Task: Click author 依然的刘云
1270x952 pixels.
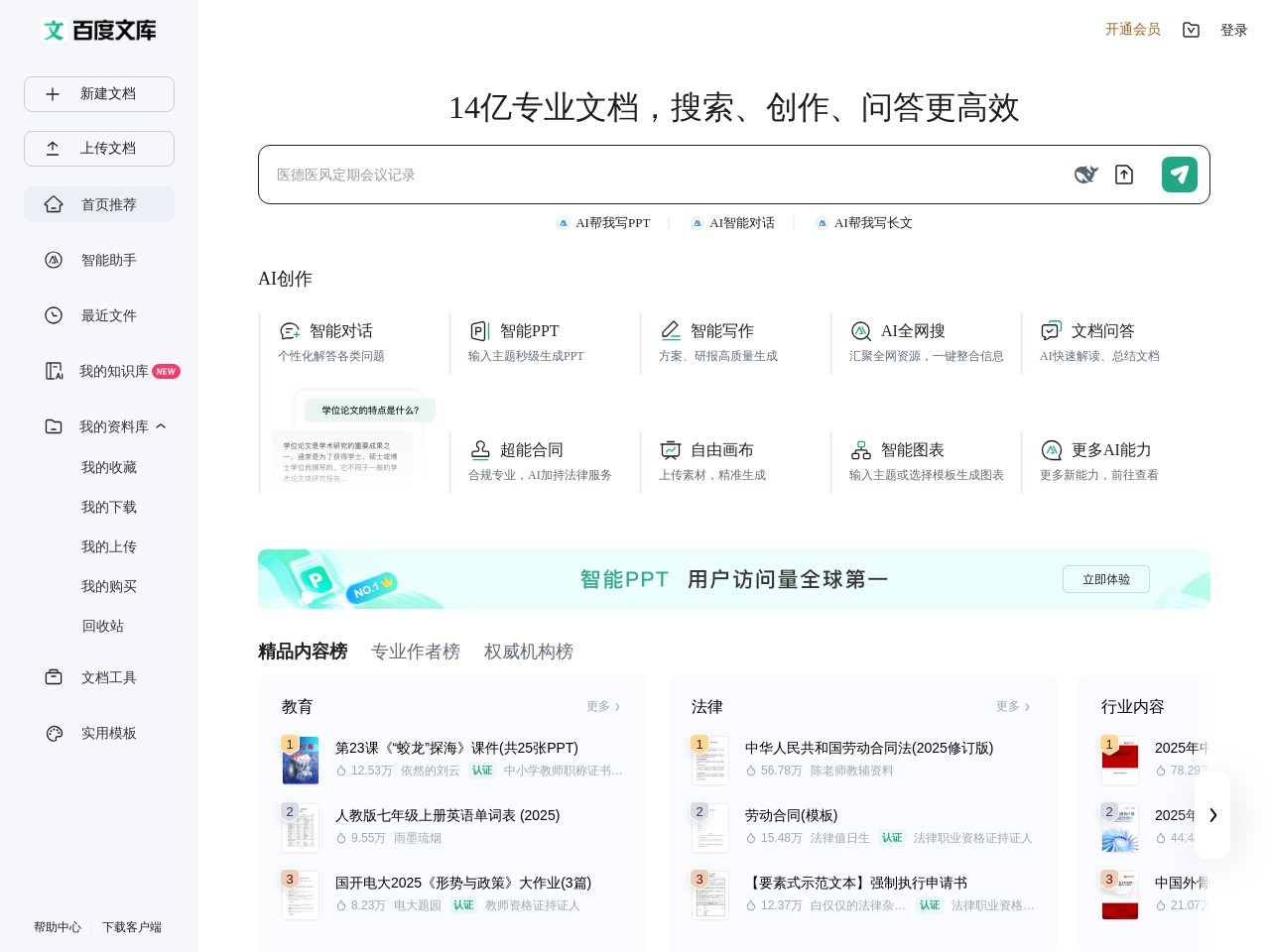Action: coord(431,771)
